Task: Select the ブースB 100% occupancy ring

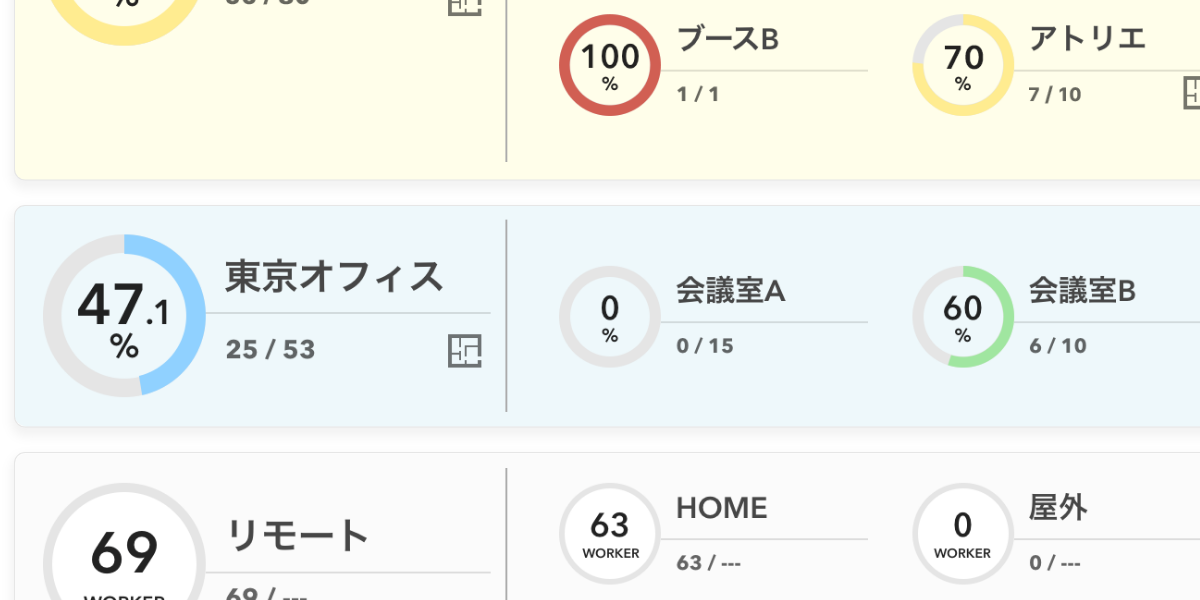Action: pos(610,65)
